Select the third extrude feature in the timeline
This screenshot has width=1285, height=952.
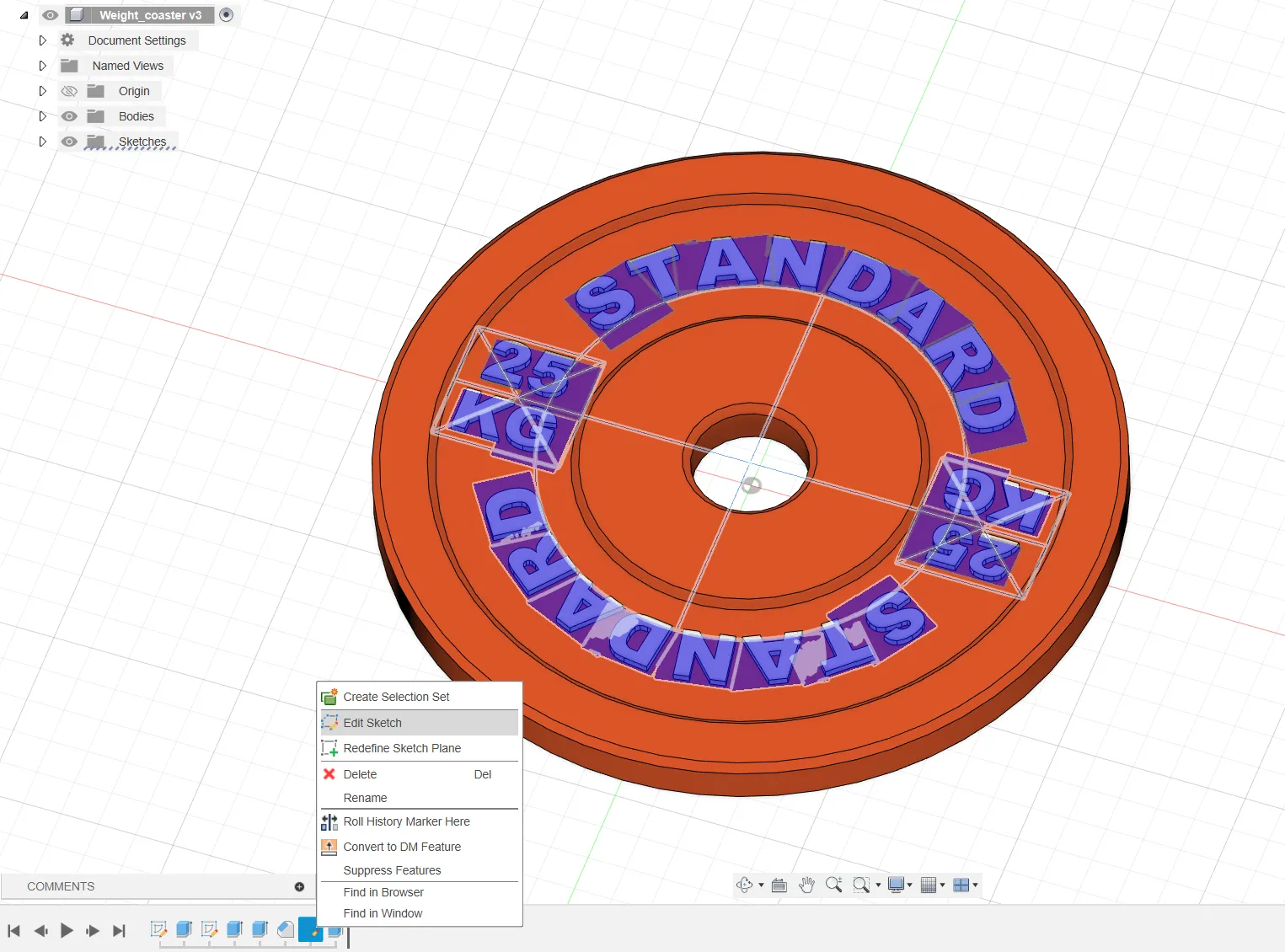point(260,930)
